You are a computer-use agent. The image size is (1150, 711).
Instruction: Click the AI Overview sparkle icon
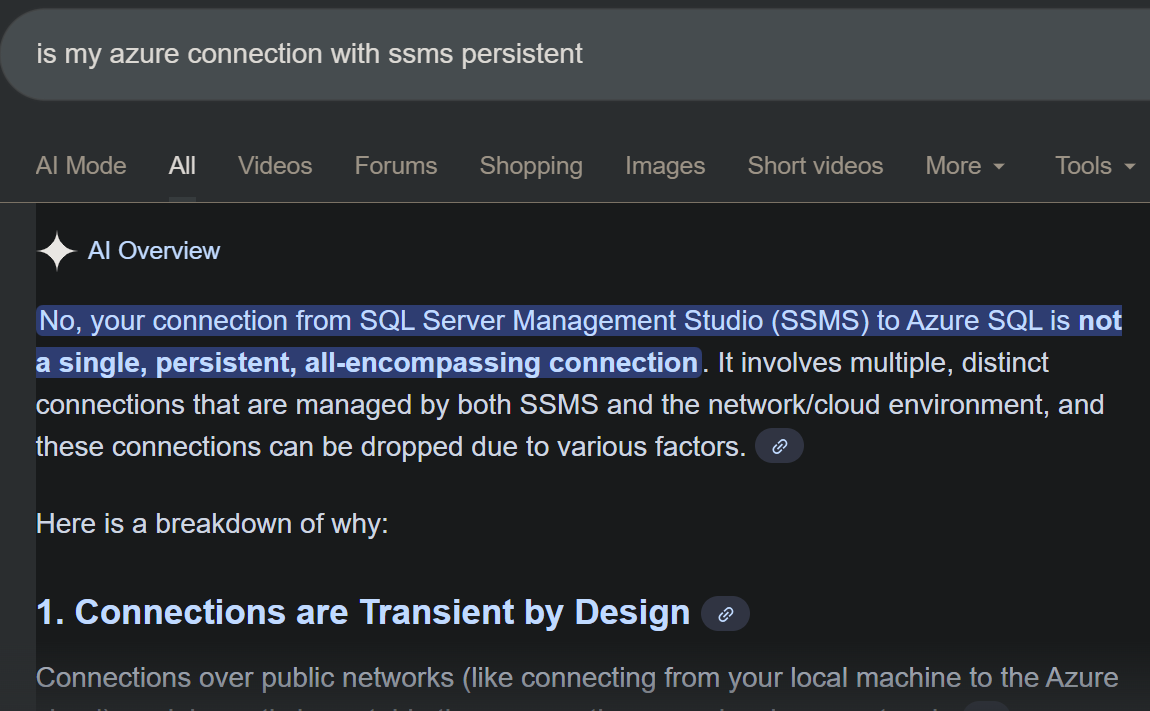(x=57, y=251)
